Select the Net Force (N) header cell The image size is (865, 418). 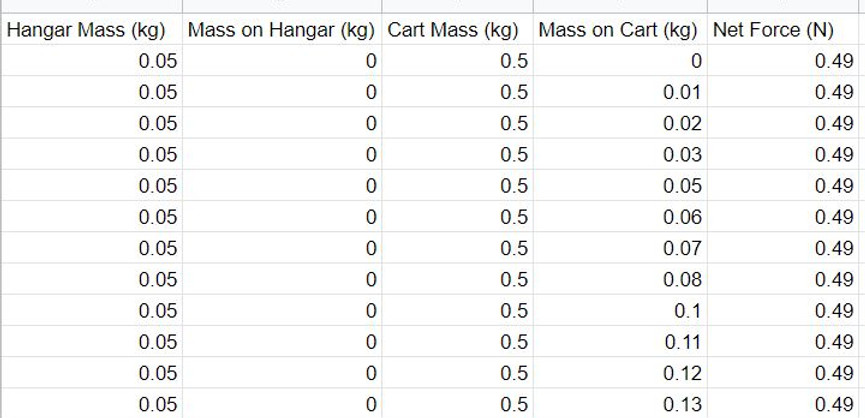pyautogui.click(x=786, y=29)
